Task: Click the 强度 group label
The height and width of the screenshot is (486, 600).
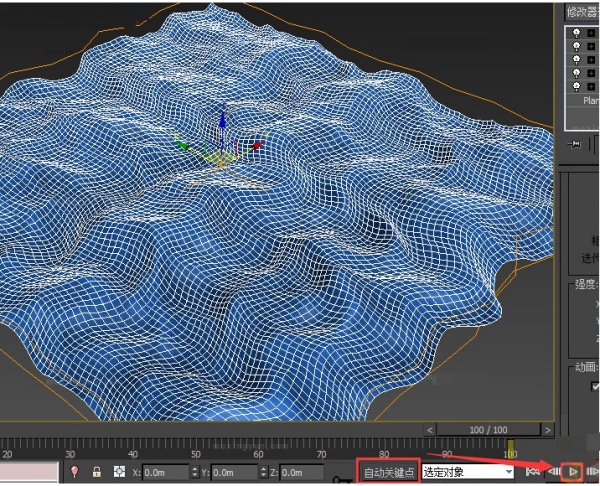Action: click(x=586, y=284)
